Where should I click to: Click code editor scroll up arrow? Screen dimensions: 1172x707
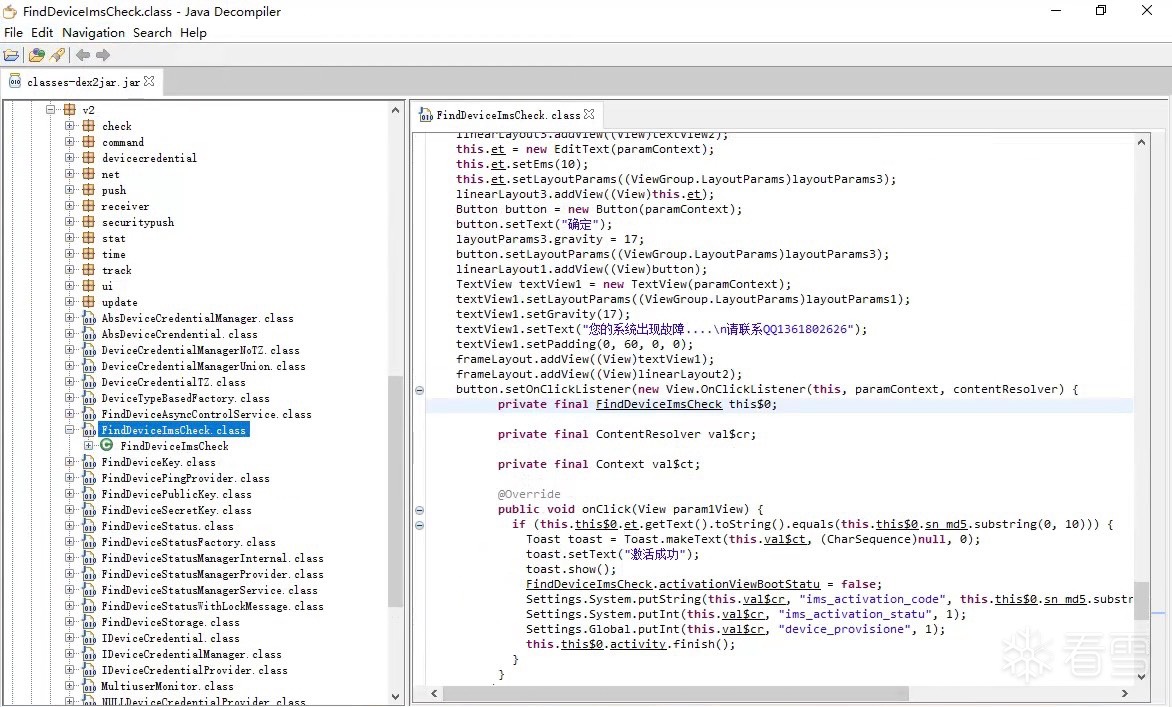coord(1141,142)
